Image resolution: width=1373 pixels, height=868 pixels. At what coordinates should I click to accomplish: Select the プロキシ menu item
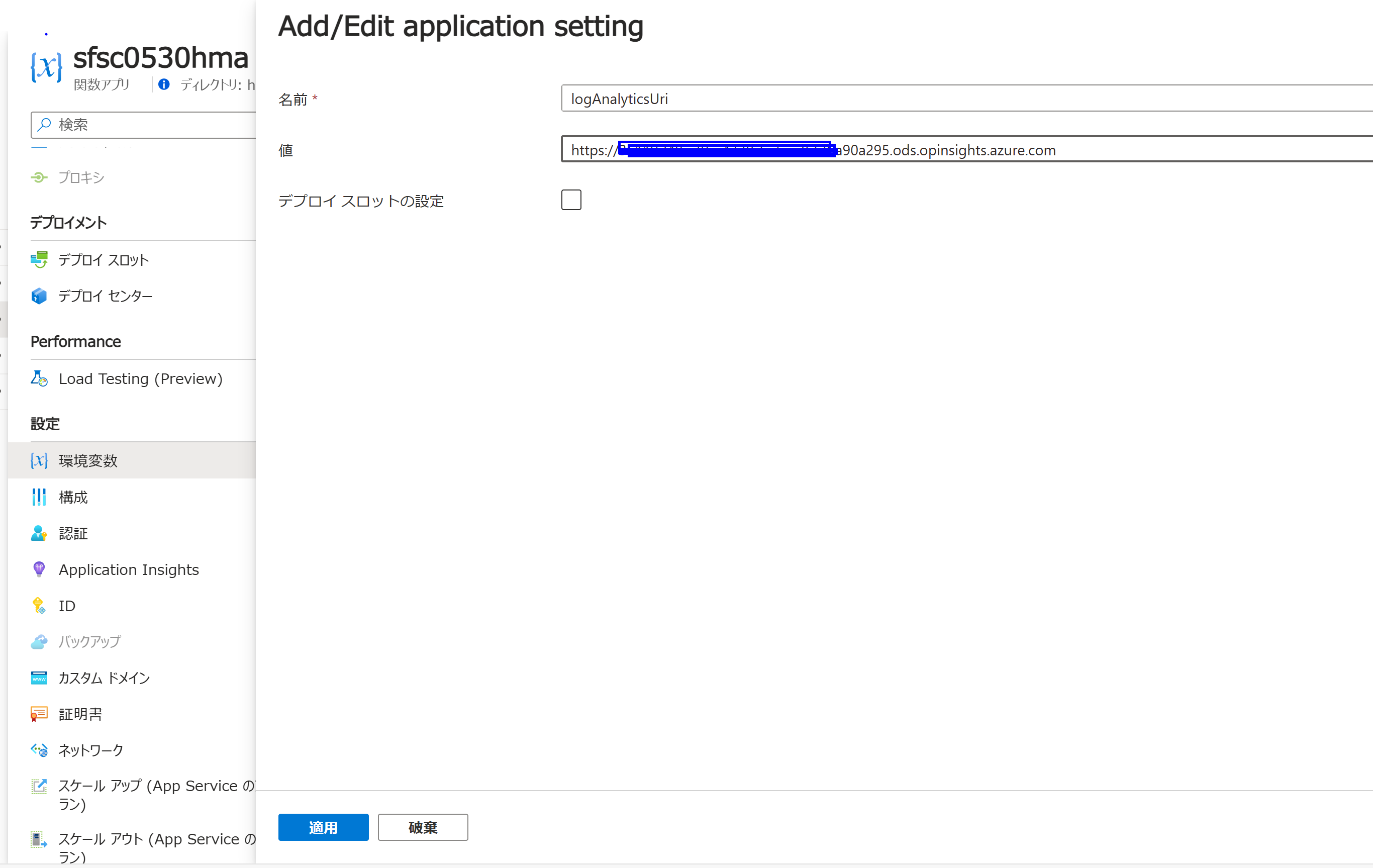point(81,177)
